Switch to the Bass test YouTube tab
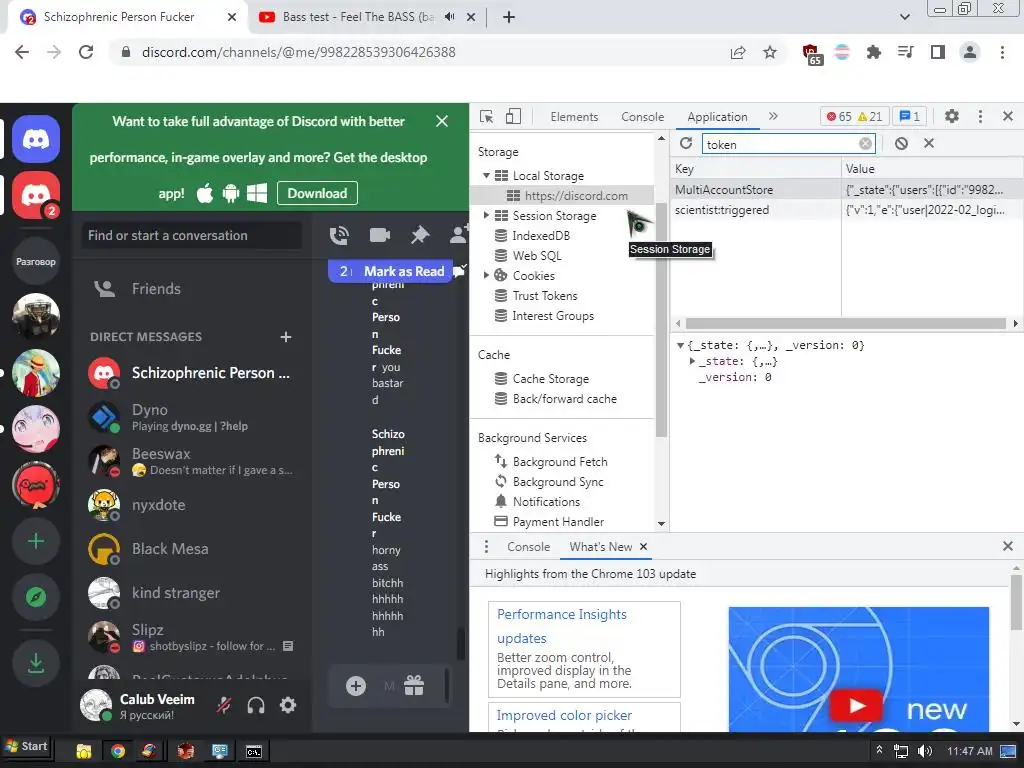 click(359, 17)
